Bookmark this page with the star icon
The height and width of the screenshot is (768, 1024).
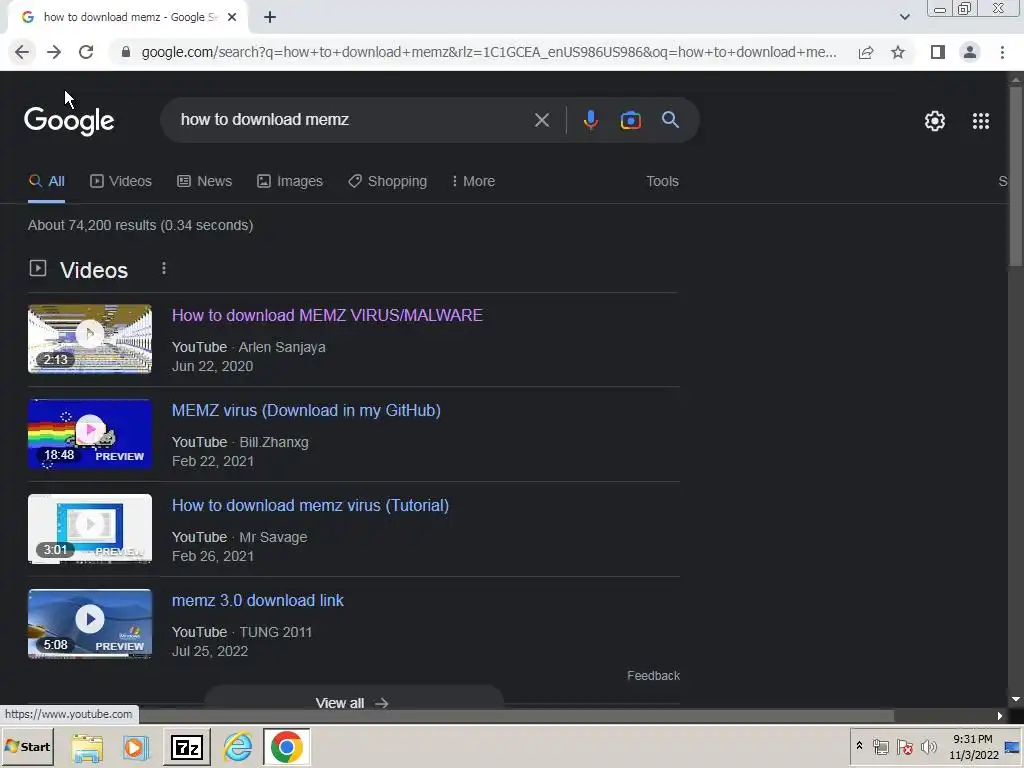898,52
